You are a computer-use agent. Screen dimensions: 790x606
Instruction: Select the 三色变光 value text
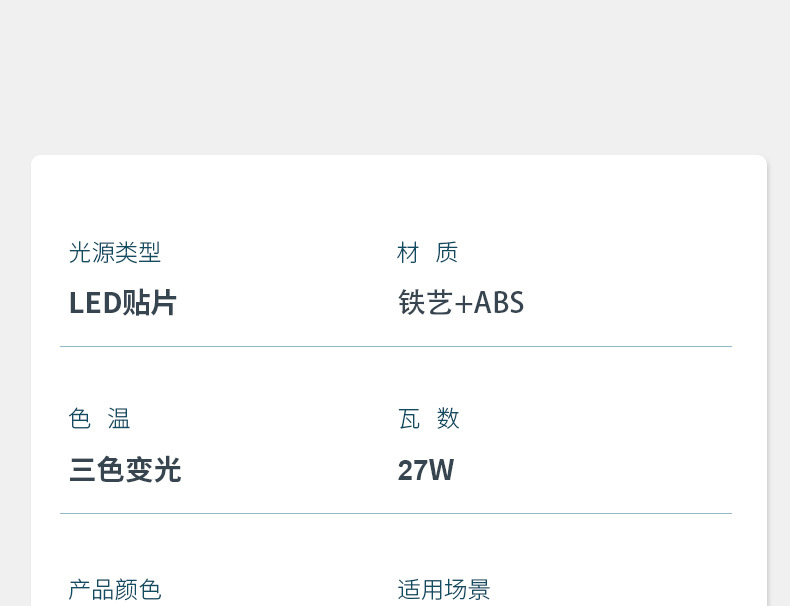pyautogui.click(x=125, y=470)
